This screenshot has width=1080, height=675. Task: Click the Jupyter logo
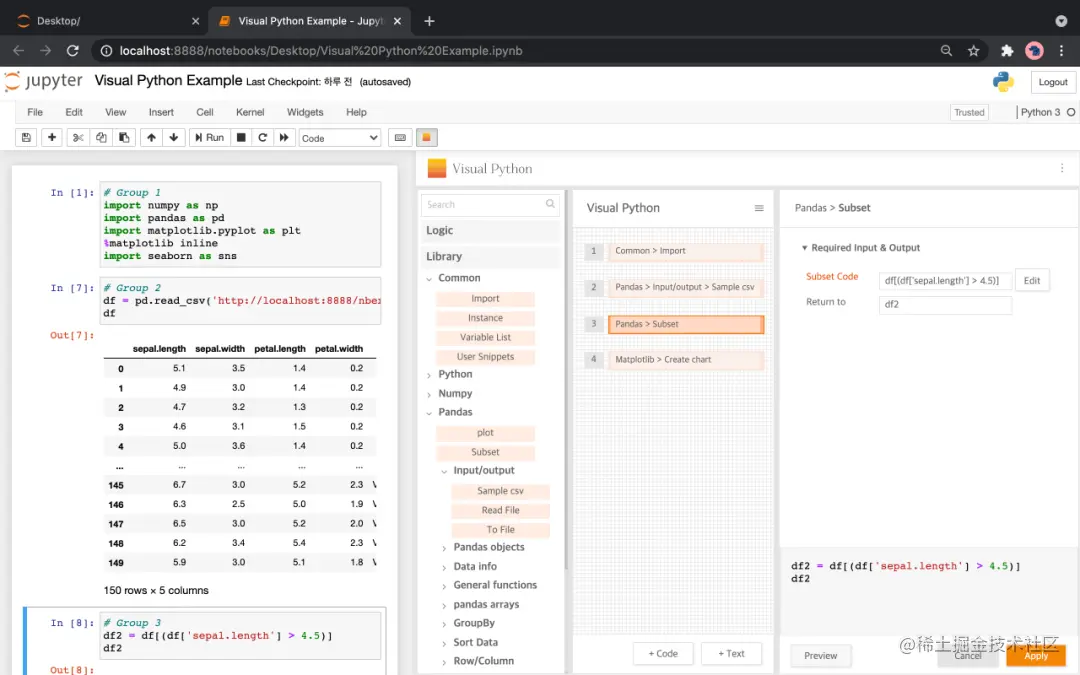[x=43, y=81]
